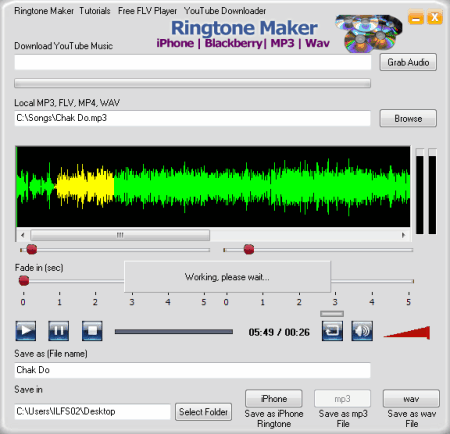The width and height of the screenshot is (450, 434).
Task: Open the Tutorials menu
Action: click(x=95, y=11)
